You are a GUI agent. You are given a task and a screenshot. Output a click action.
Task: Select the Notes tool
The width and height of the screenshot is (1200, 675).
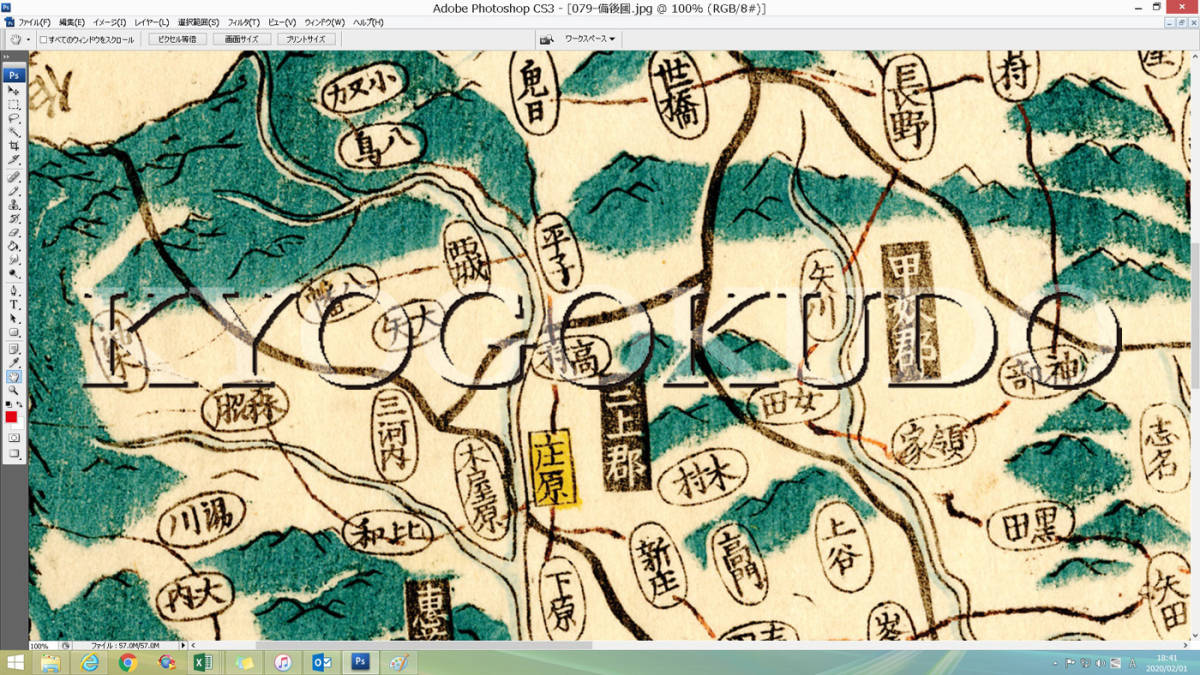tap(13, 349)
